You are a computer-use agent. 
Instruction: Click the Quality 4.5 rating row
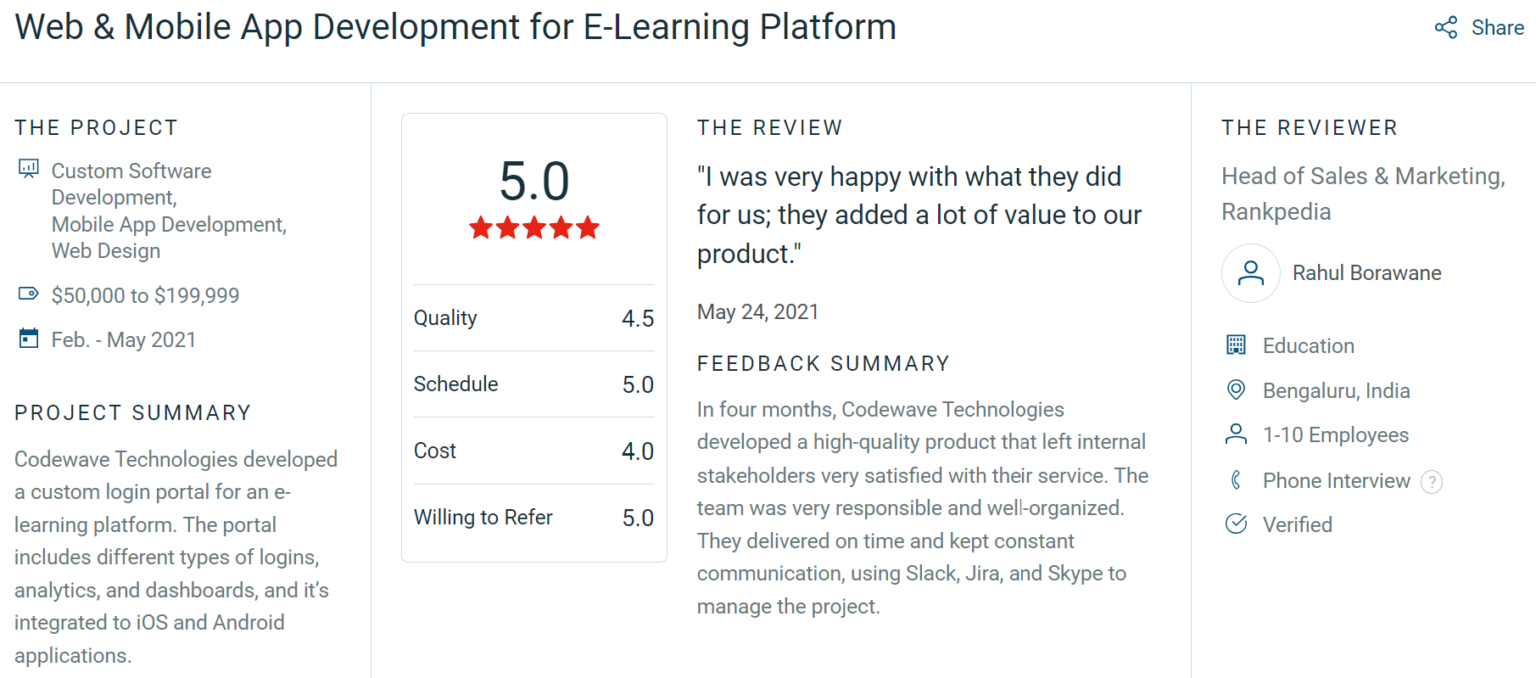click(533, 317)
